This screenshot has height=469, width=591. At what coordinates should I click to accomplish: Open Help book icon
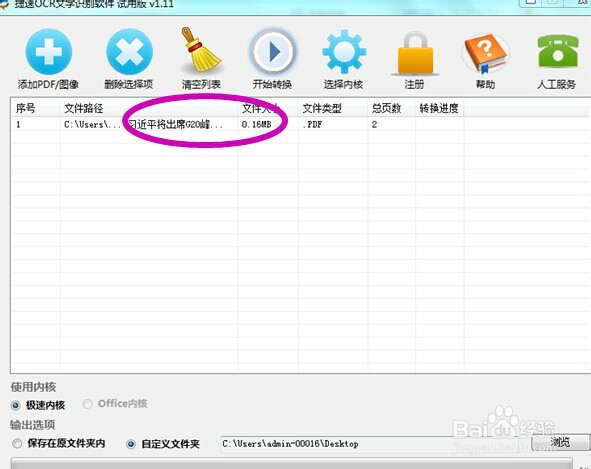(485, 53)
